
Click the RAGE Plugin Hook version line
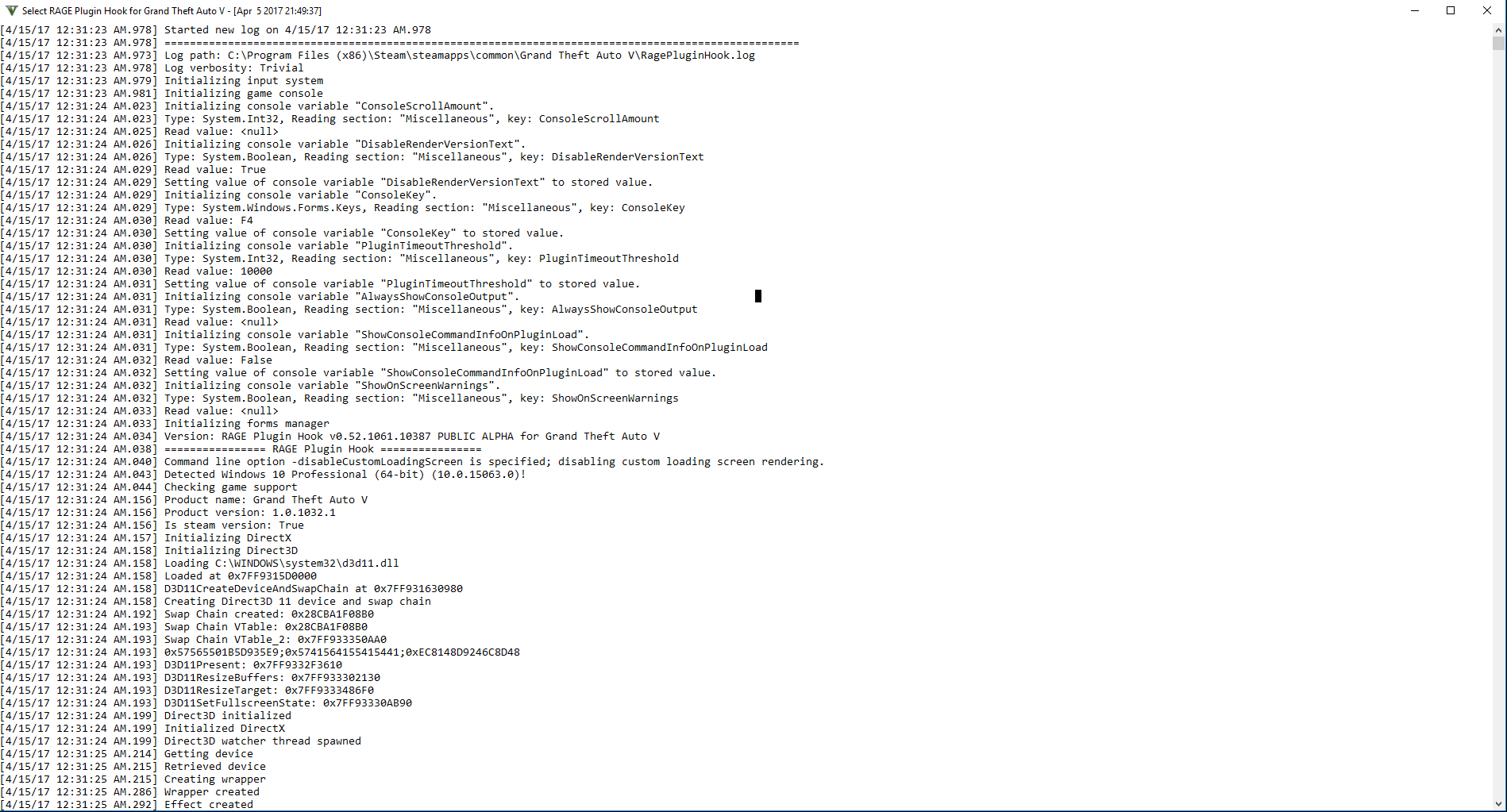coord(330,437)
